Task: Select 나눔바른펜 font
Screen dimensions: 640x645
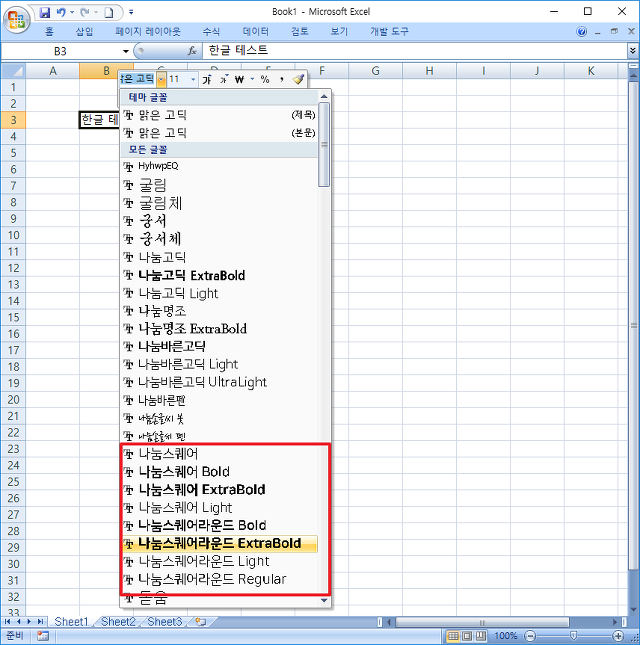Action: 220,400
